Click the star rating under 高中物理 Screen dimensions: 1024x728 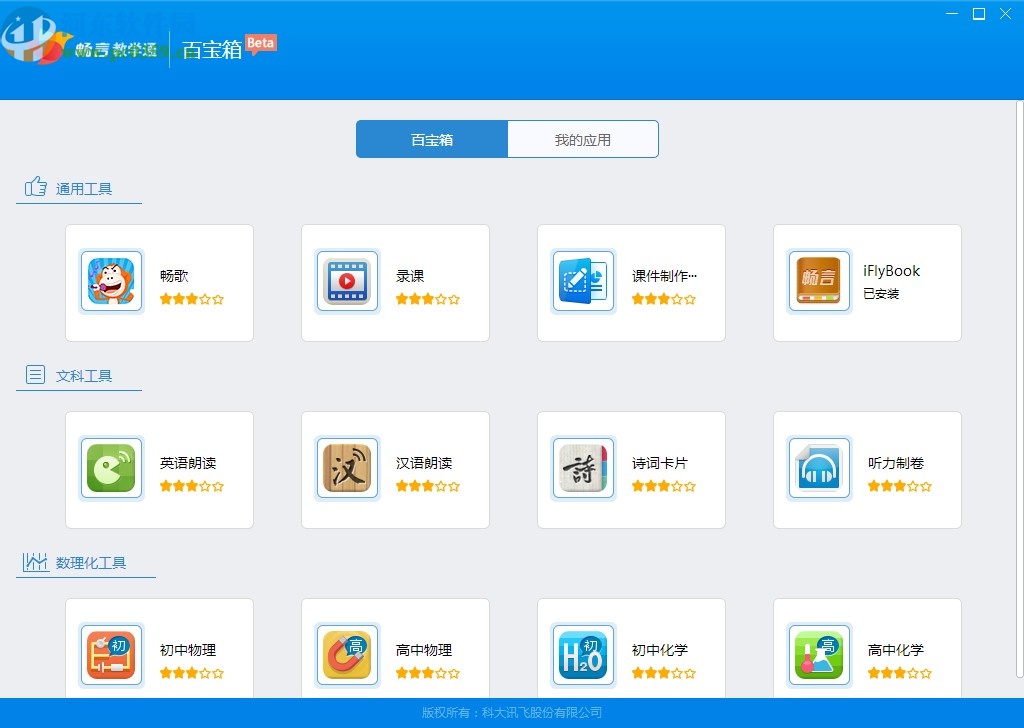coord(428,673)
